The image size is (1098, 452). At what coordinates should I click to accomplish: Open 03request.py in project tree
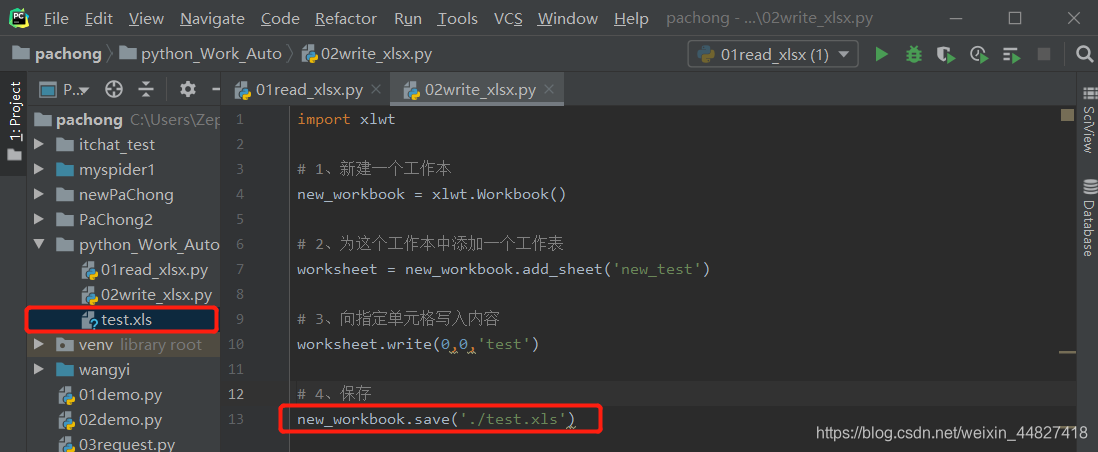127,444
